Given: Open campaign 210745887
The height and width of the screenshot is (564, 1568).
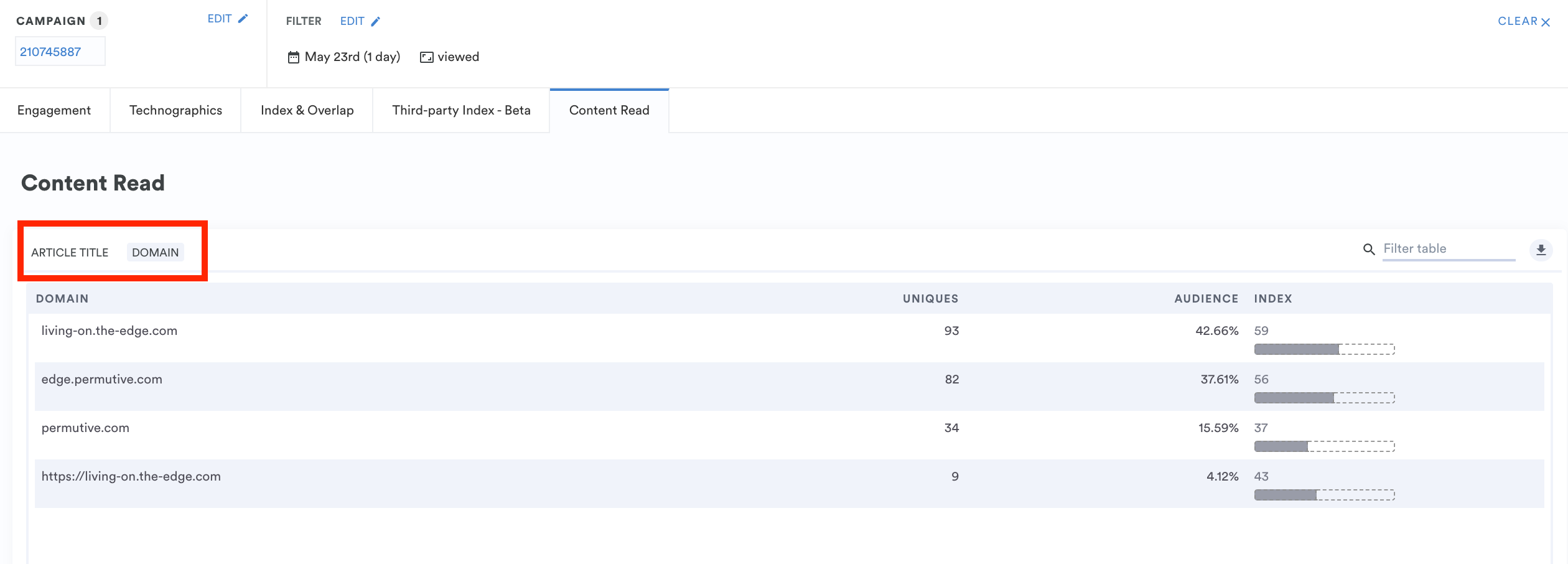Looking at the screenshot, I should [60, 52].
